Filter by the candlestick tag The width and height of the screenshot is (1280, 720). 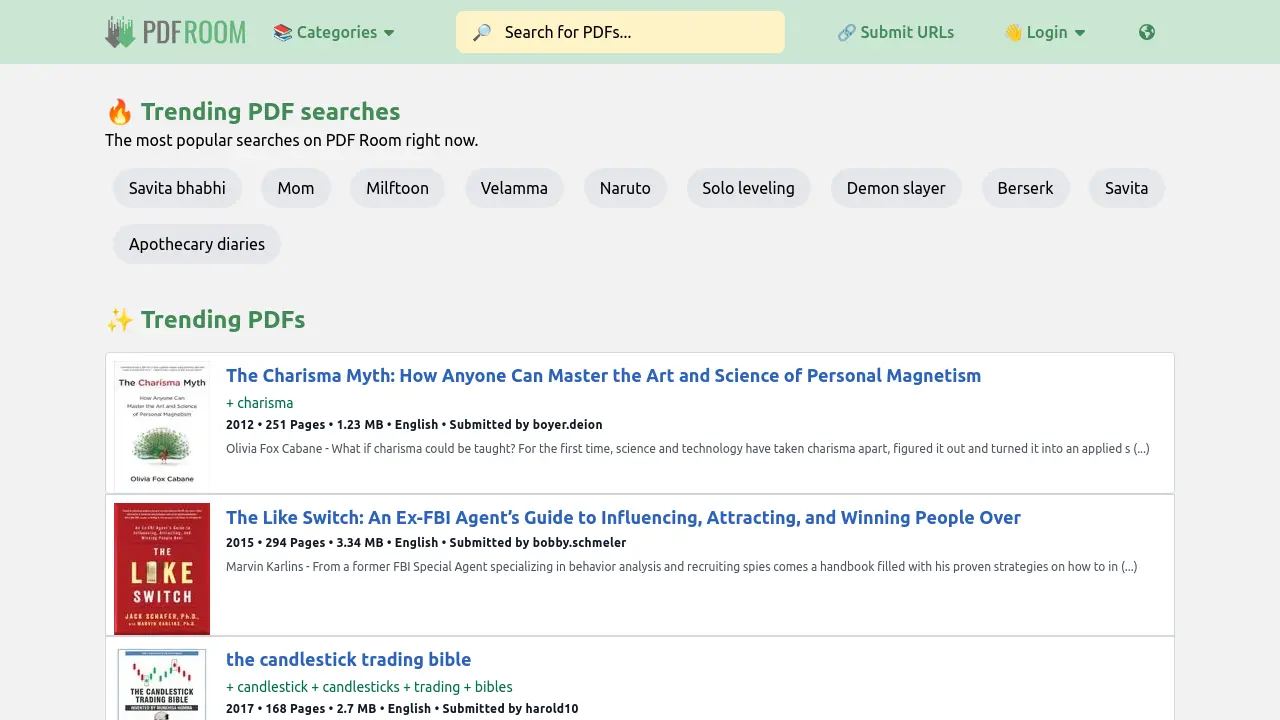(x=267, y=687)
